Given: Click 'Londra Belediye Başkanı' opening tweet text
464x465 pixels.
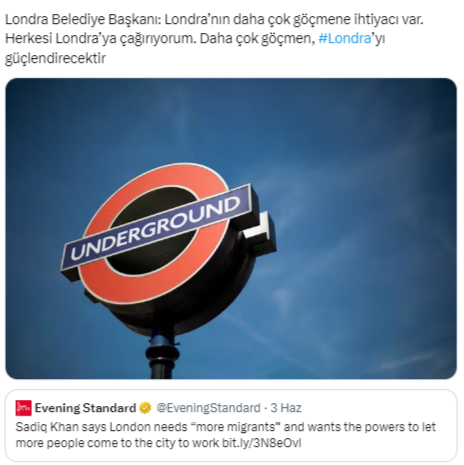Looking at the screenshot, I should [x=83, y=20].
